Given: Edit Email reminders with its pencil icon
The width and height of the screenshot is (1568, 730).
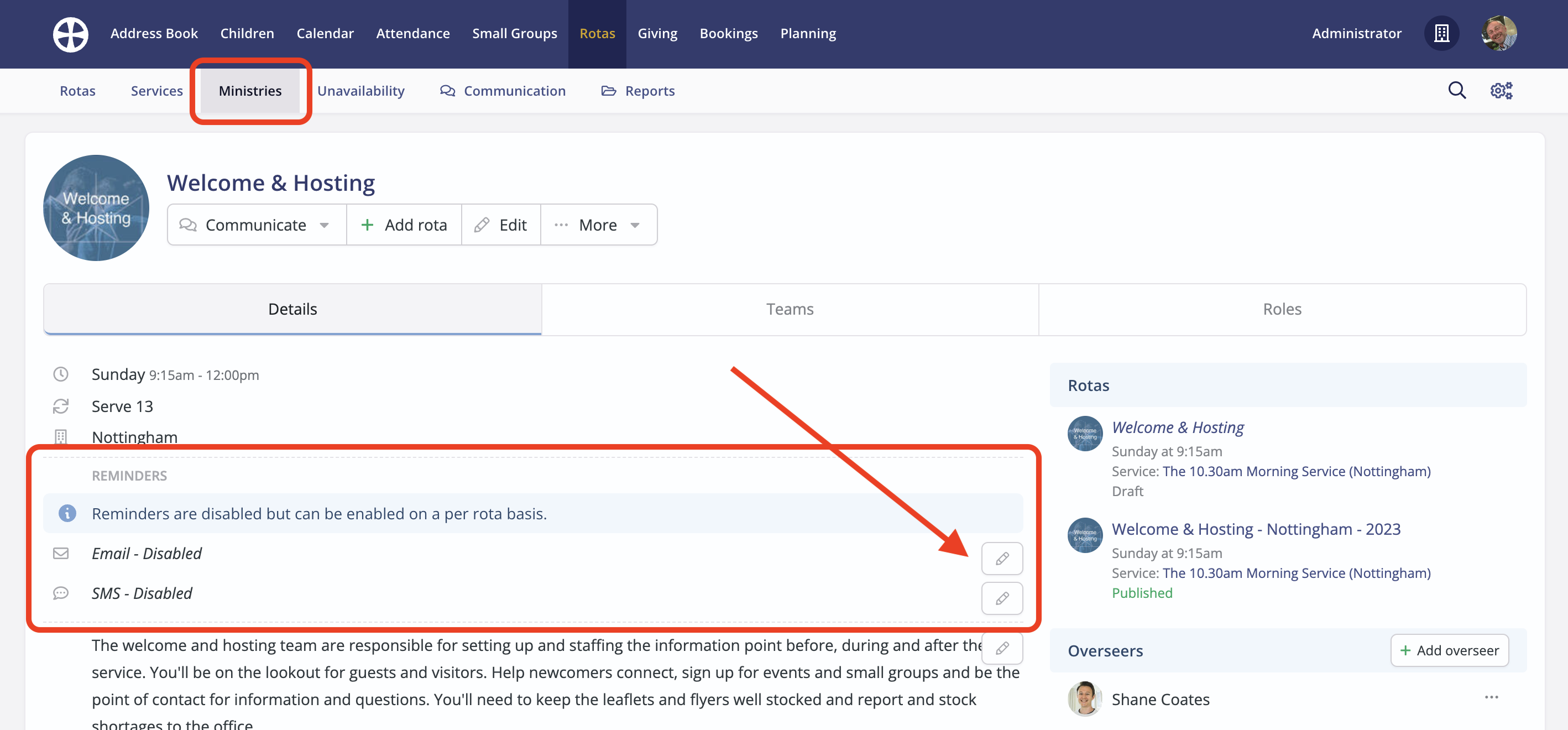Looking at the screenshot, I should [x=1002, y=559].
